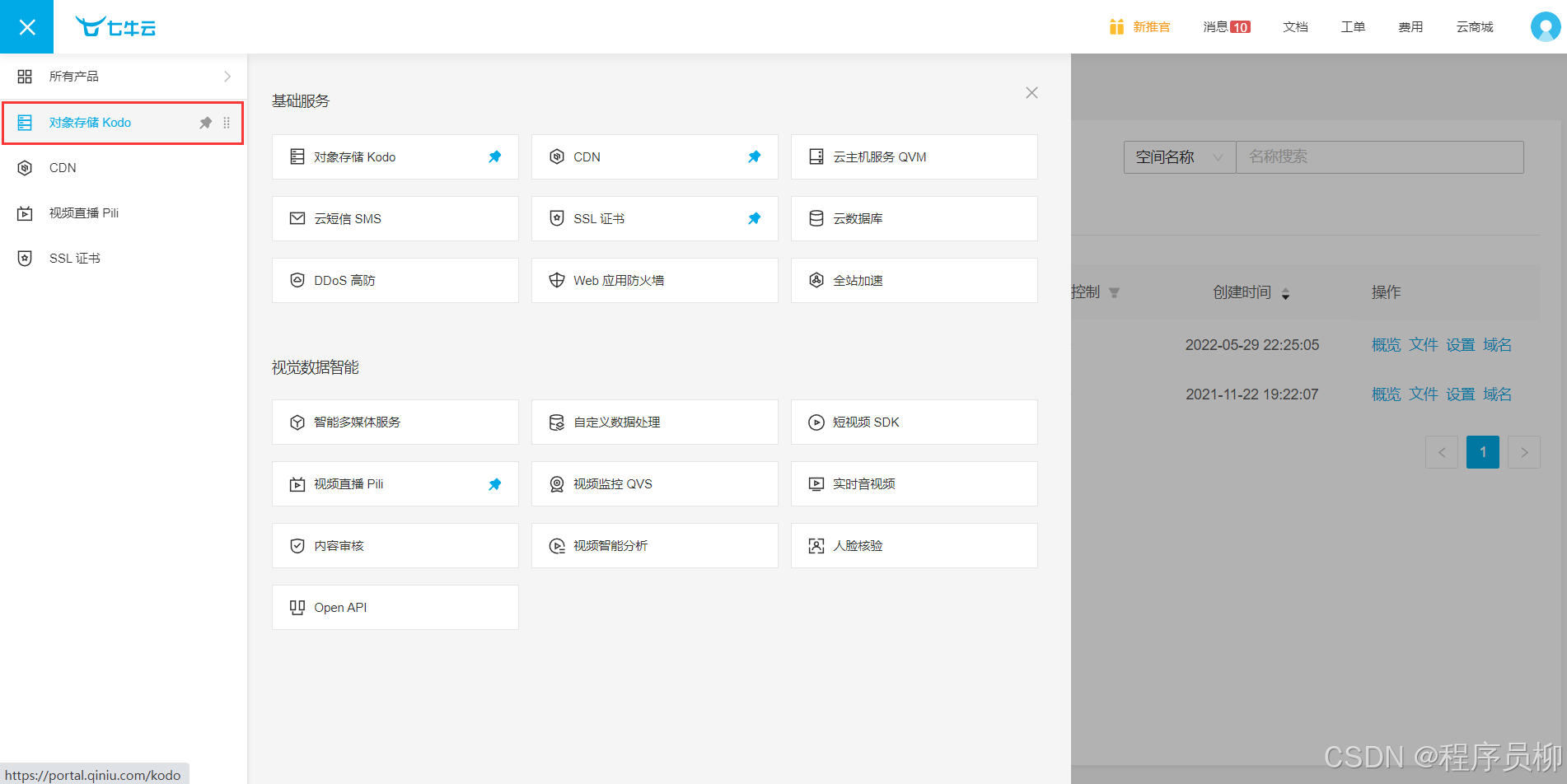This screenshot has height=784, width=1567.
Task: Click the 视频智能分析 icon
Action: [x=557, y=546]
